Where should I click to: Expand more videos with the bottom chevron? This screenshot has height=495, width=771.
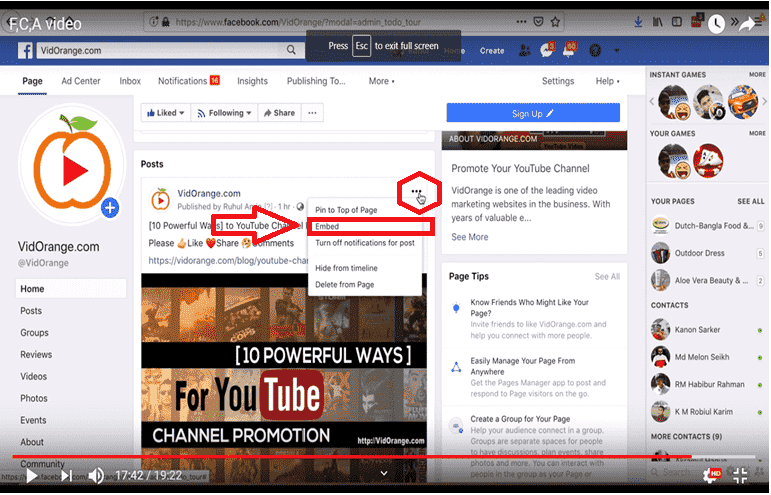(384, 473)
